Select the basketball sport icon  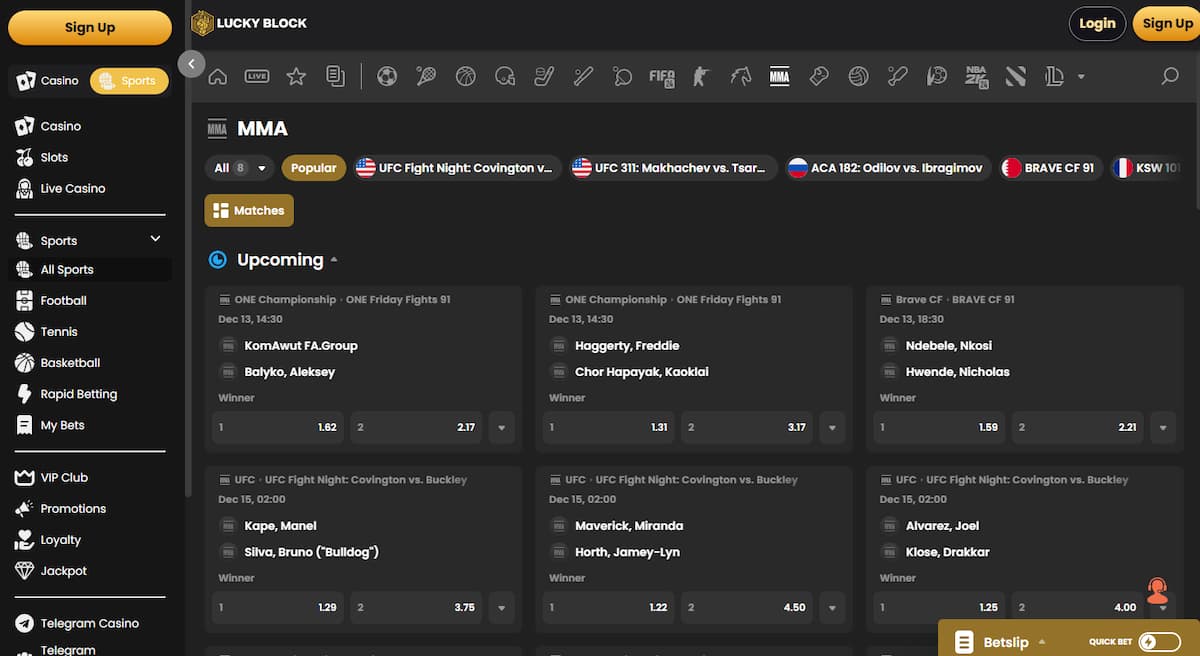465,76
